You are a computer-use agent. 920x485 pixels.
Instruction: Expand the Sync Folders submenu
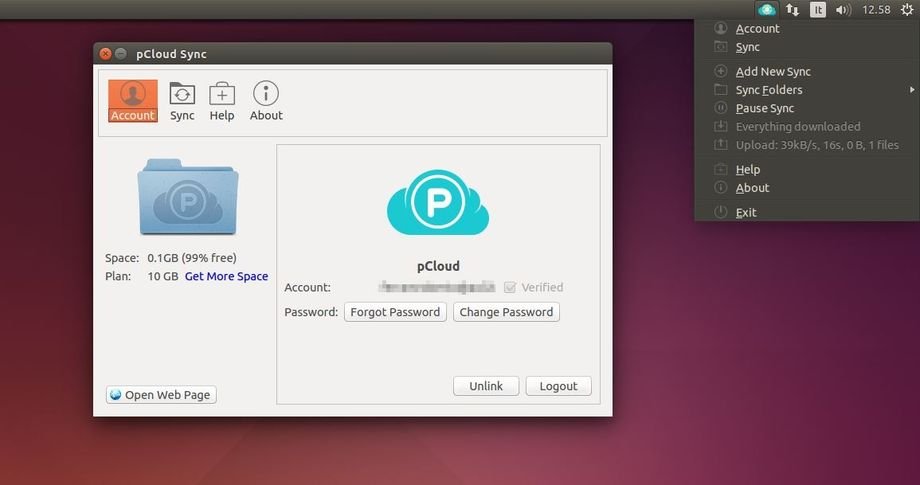point(769,90)
